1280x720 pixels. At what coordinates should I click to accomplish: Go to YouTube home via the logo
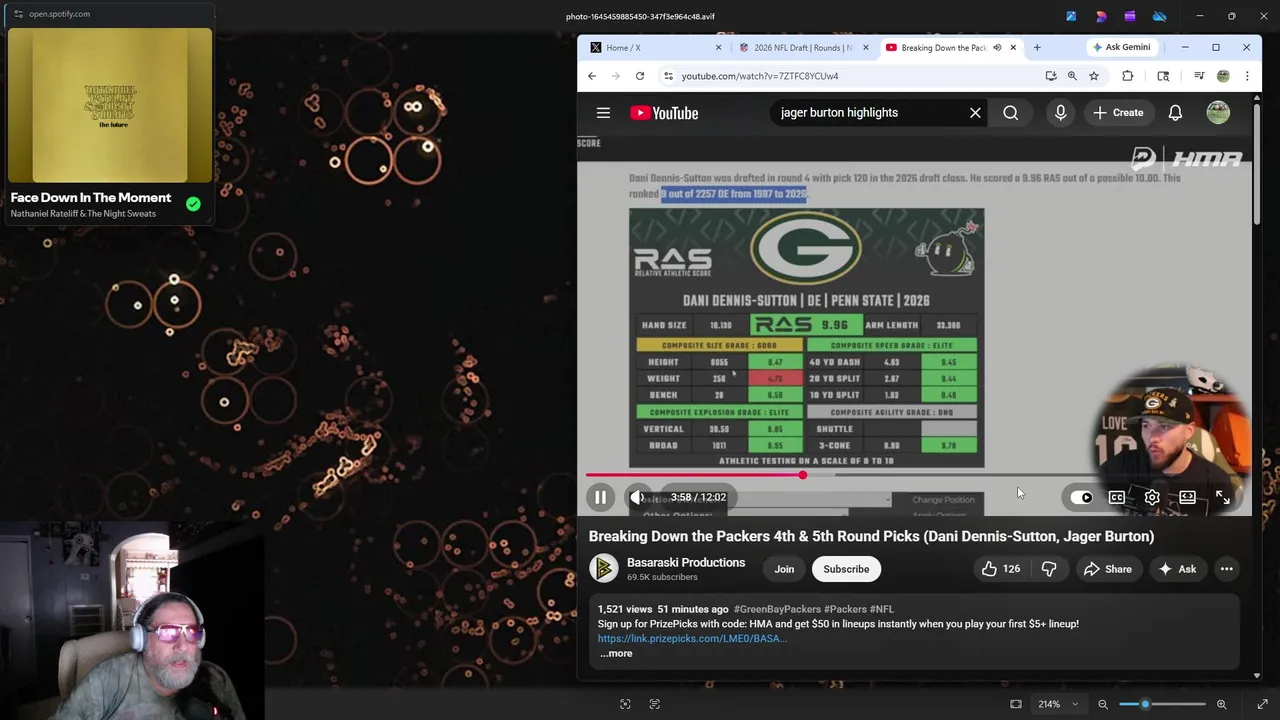[x=664, y=113]
